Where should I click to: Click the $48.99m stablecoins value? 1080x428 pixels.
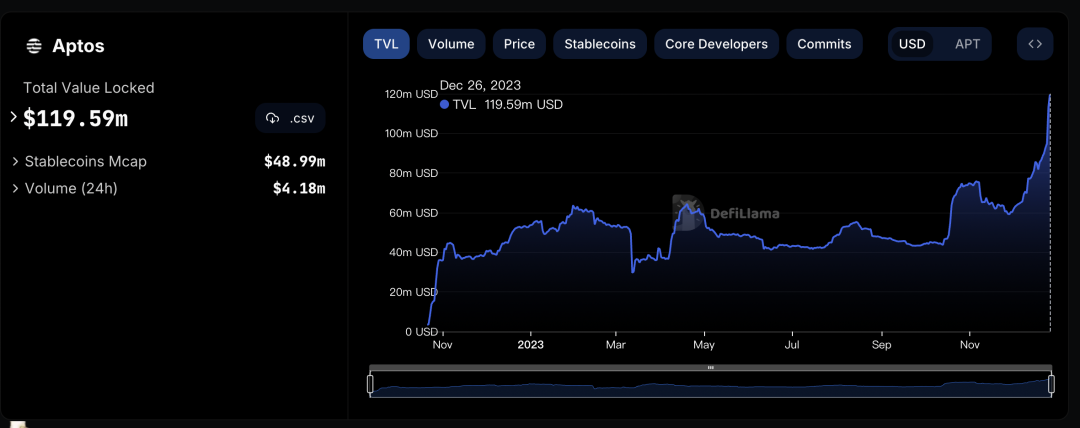[x=295, y=161]
